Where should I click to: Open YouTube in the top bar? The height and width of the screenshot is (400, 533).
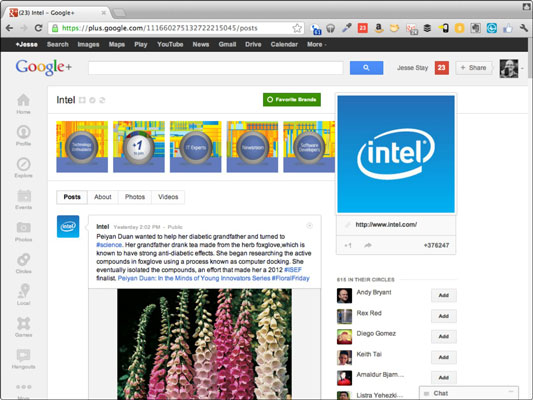coord(170,44)
